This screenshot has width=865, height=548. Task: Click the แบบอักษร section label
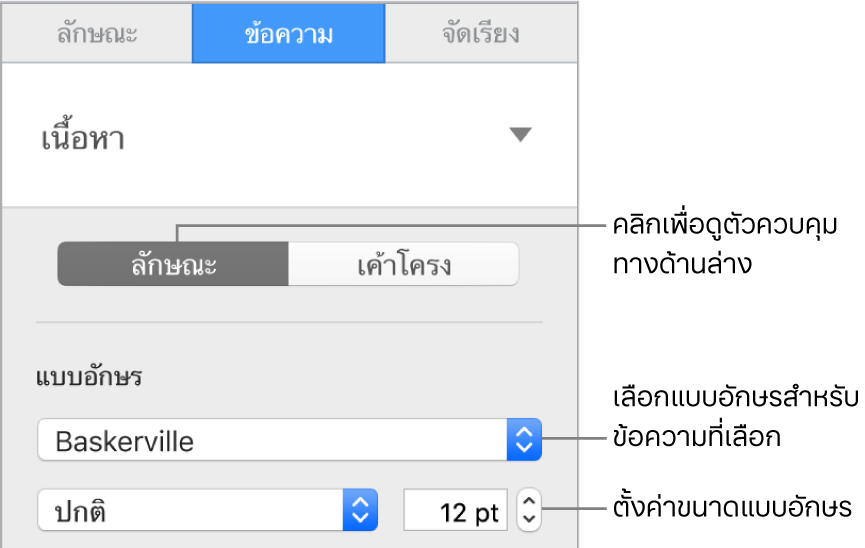[88, 379]
